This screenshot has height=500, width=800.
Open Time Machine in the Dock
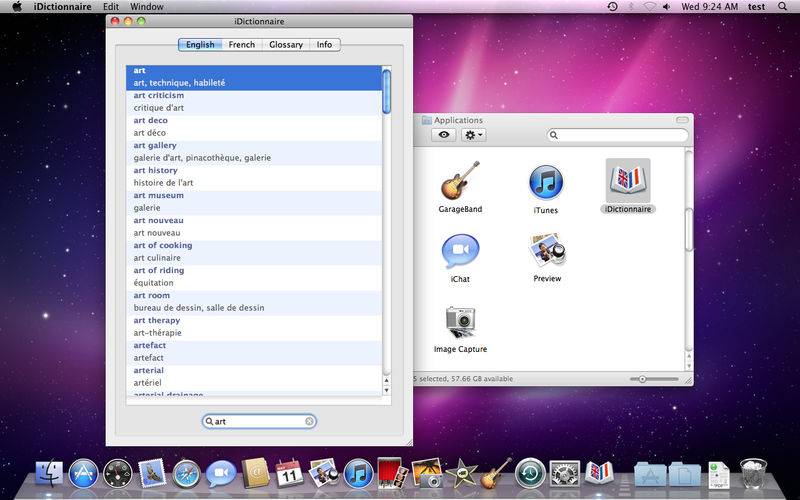click(x=530, y=473)
